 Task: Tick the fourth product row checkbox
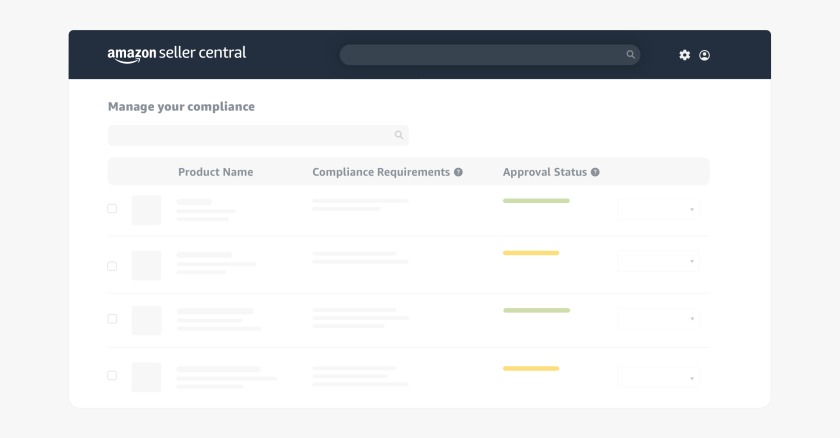point(112,376)
